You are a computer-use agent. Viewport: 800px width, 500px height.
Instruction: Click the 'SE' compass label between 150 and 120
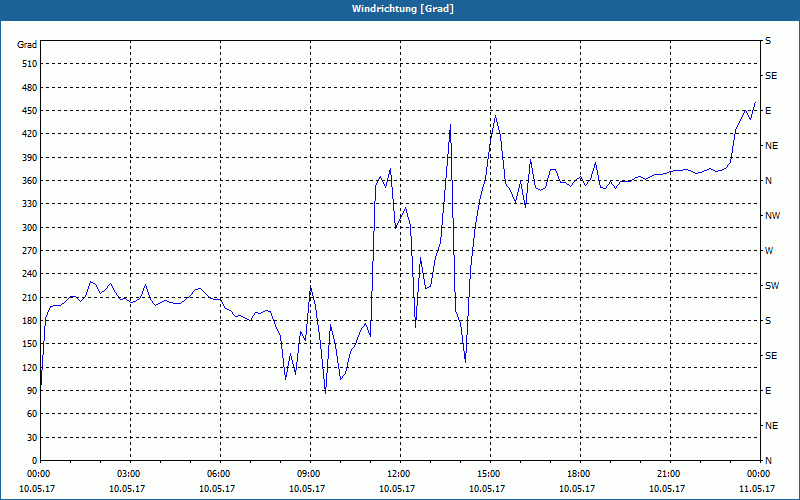(x=771, y=356)
